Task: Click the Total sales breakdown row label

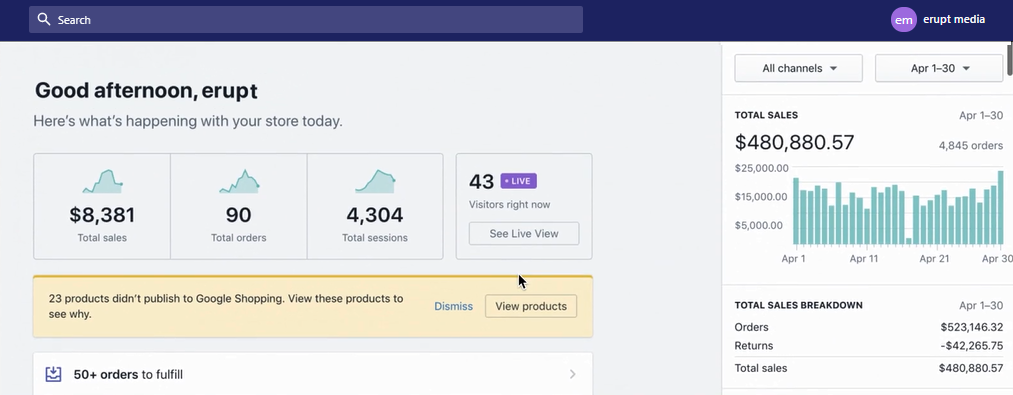Action: point(761,368)
